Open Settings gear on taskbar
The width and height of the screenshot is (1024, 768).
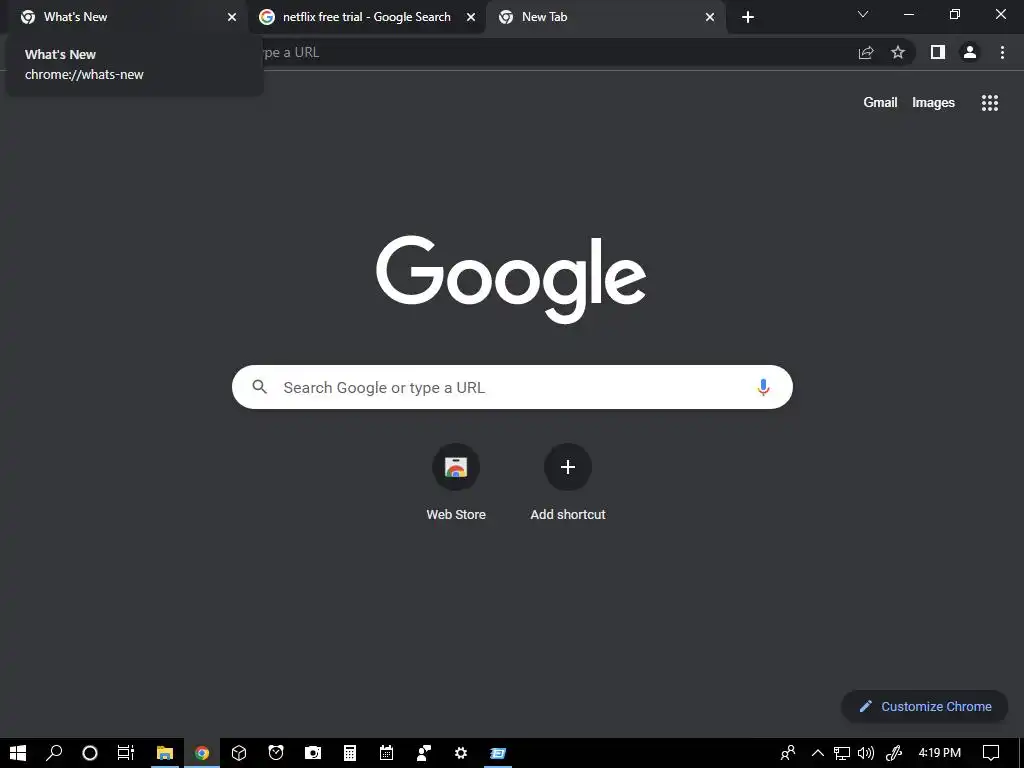point(461,753)
